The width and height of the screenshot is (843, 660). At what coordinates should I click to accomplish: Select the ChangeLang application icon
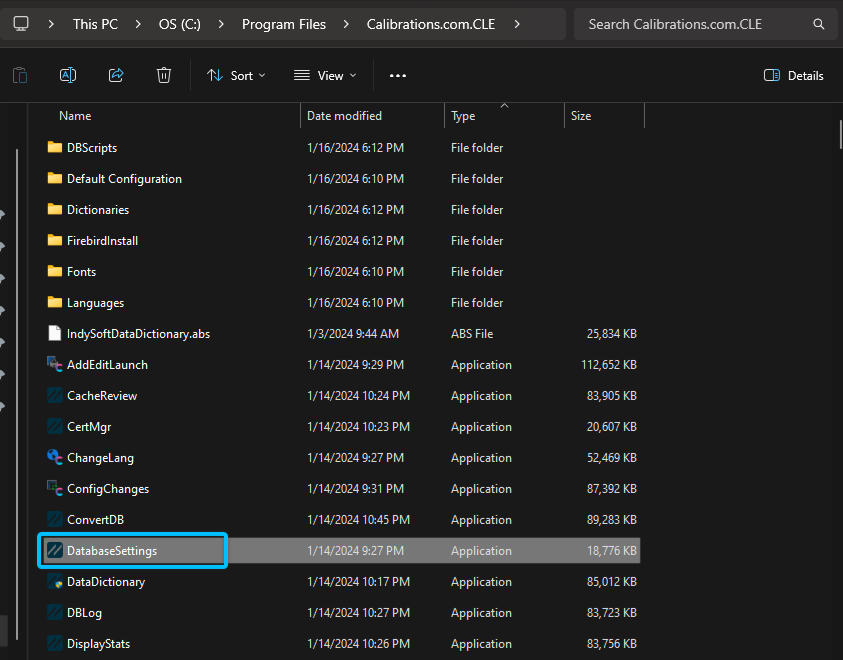coord(55,458)
